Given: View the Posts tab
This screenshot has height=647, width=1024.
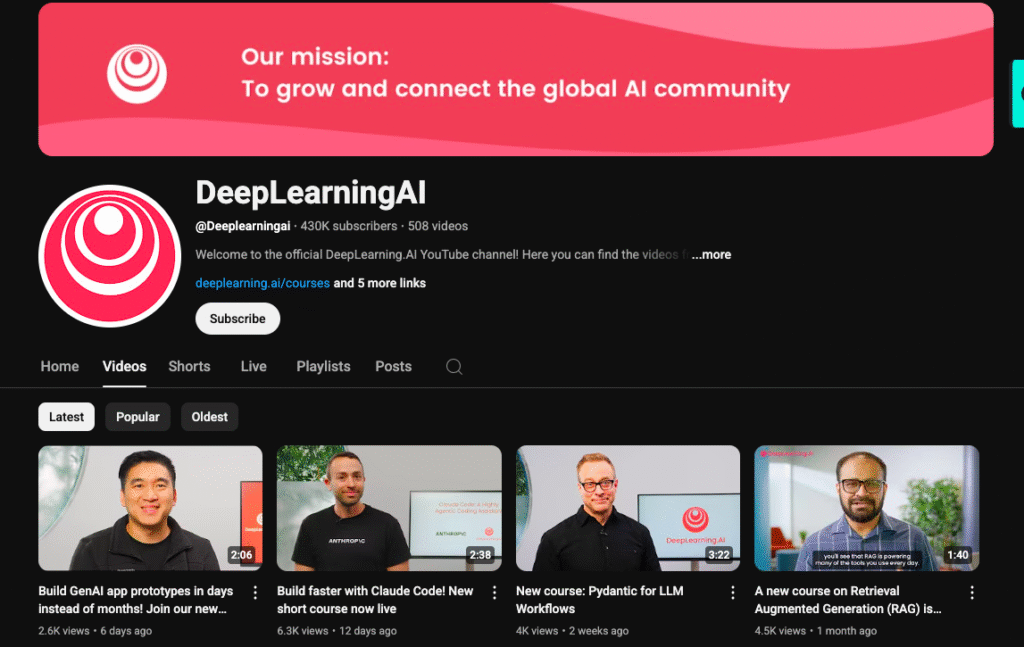Looking at the screenshot, I should [393, 366].
